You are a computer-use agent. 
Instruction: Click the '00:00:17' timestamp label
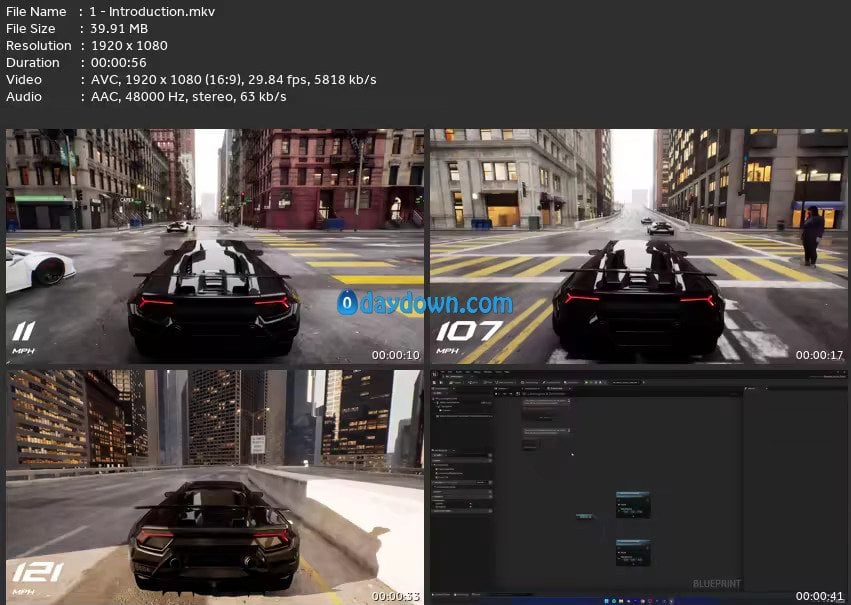(820, 355)
